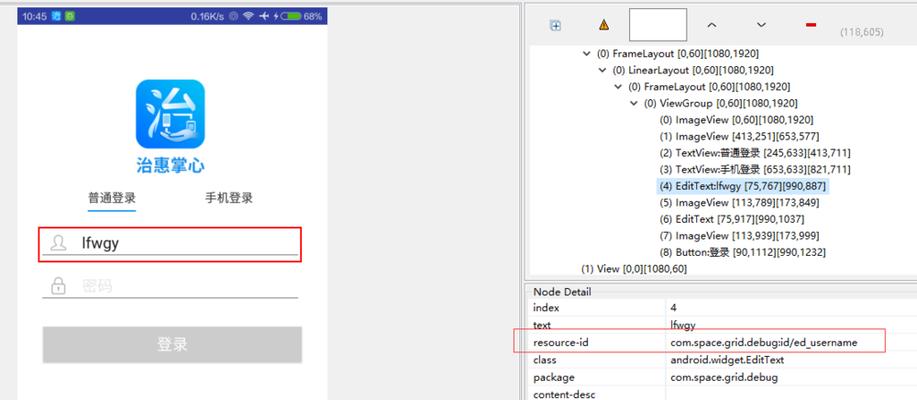This screenshot has width=917, height=400.
Task: Click the expand-all plus icon in toolbar
Action: (556, 25)
